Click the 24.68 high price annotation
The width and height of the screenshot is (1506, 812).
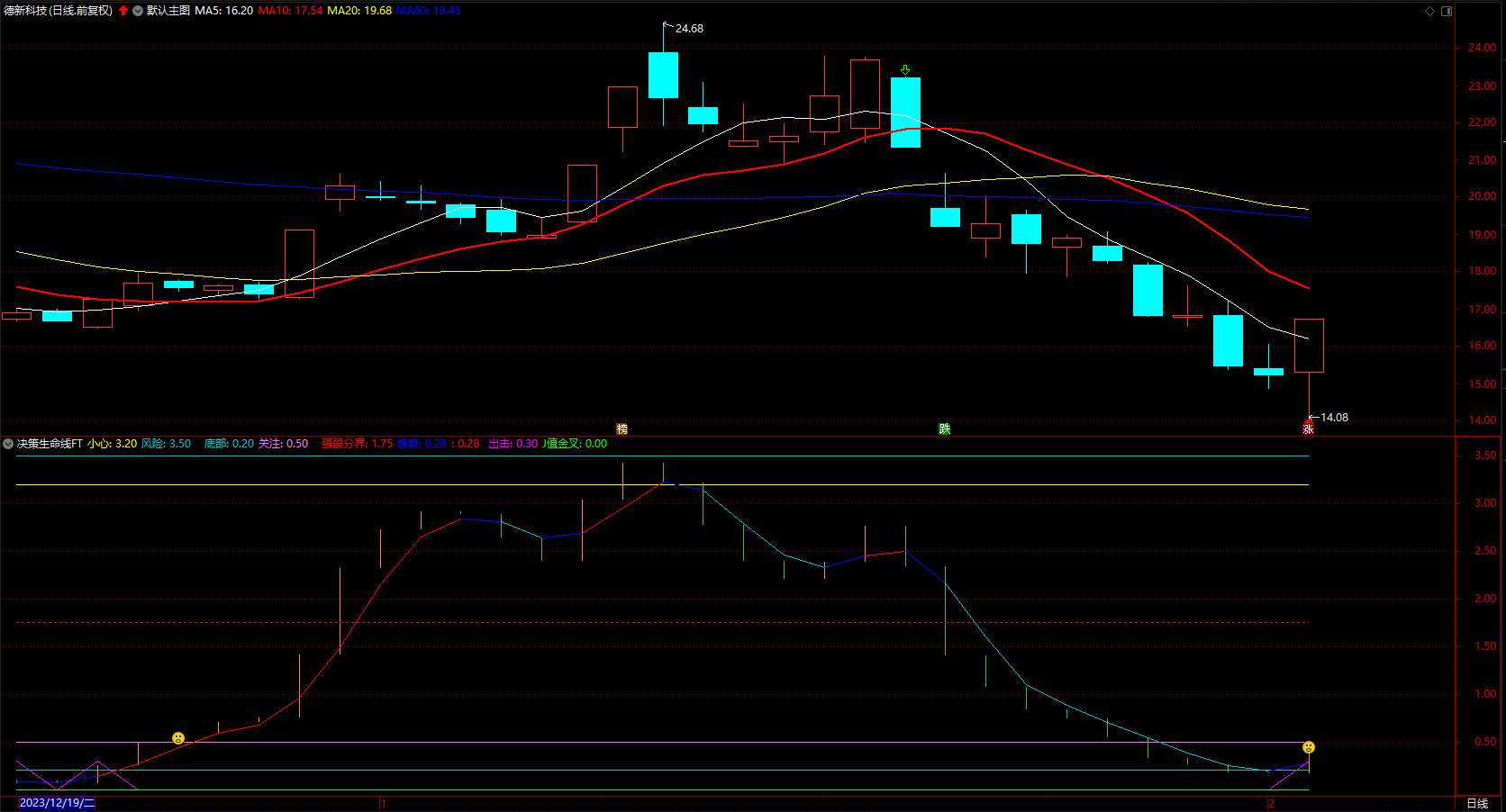(690, 29)
